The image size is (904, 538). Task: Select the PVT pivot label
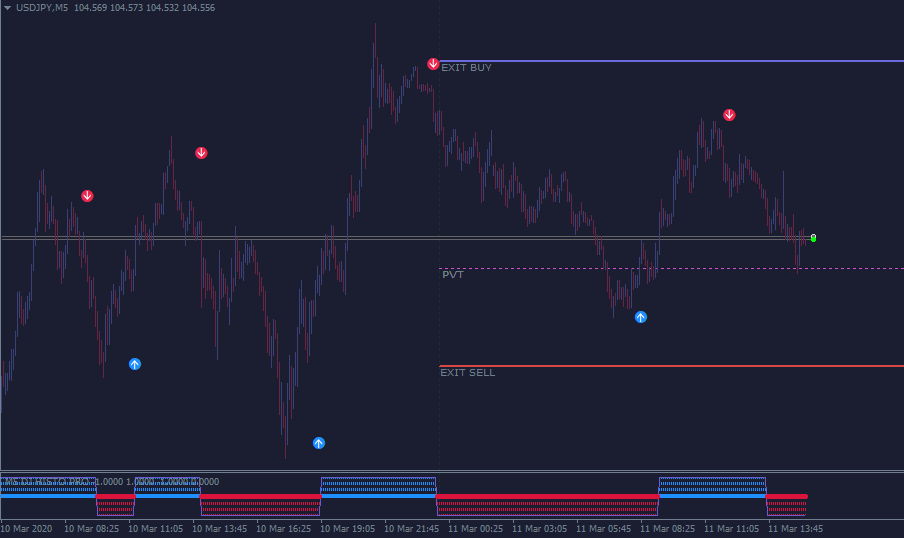(452, 275)
